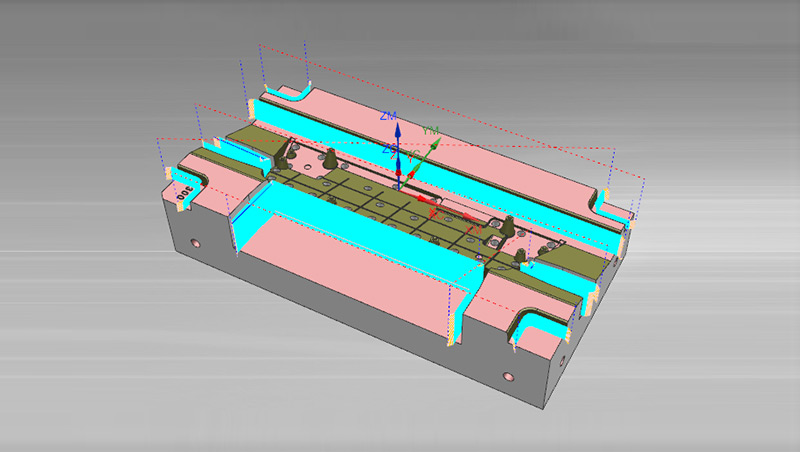Select the green YM axis label
Image resolution: width=800 pixels, height=452 pixels.
pyautogui.click(x=431, y=131)
